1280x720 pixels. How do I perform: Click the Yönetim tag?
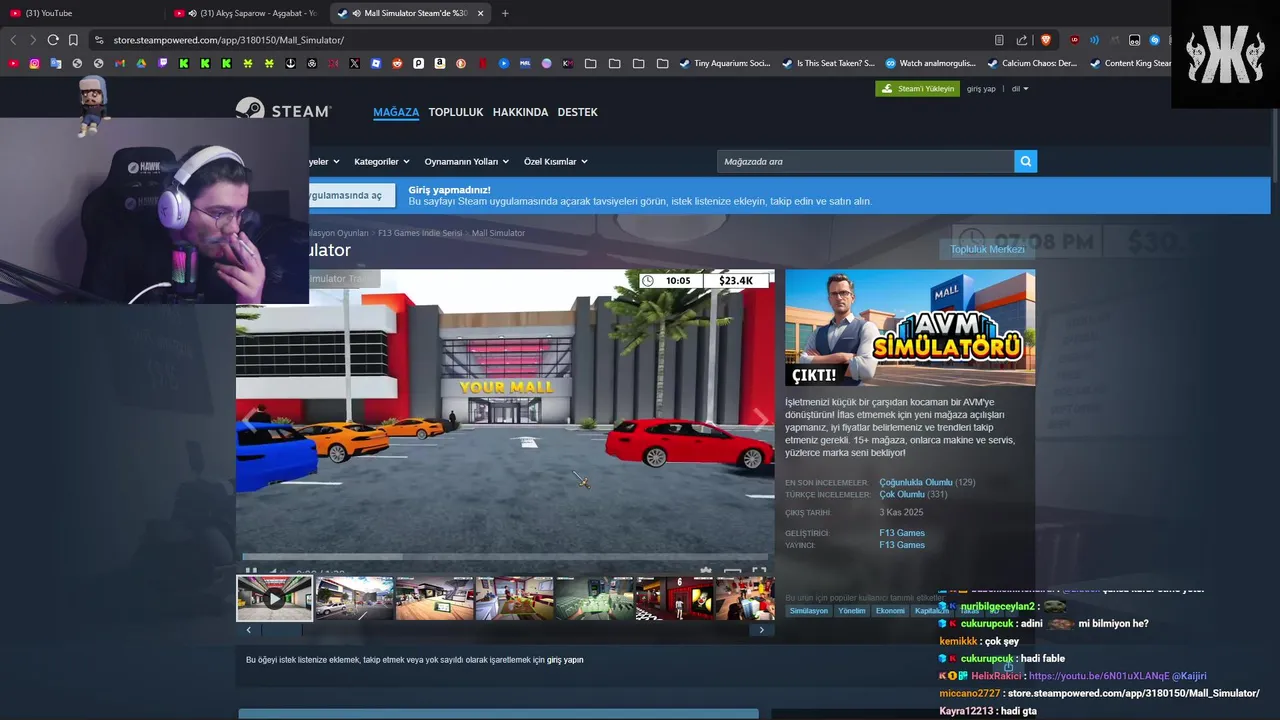(x=852, y=610)
